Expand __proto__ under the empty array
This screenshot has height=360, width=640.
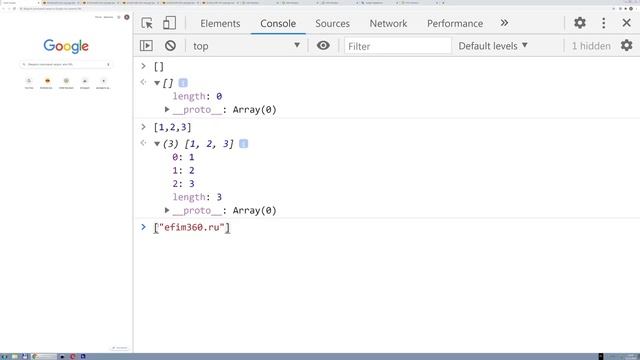167,109
